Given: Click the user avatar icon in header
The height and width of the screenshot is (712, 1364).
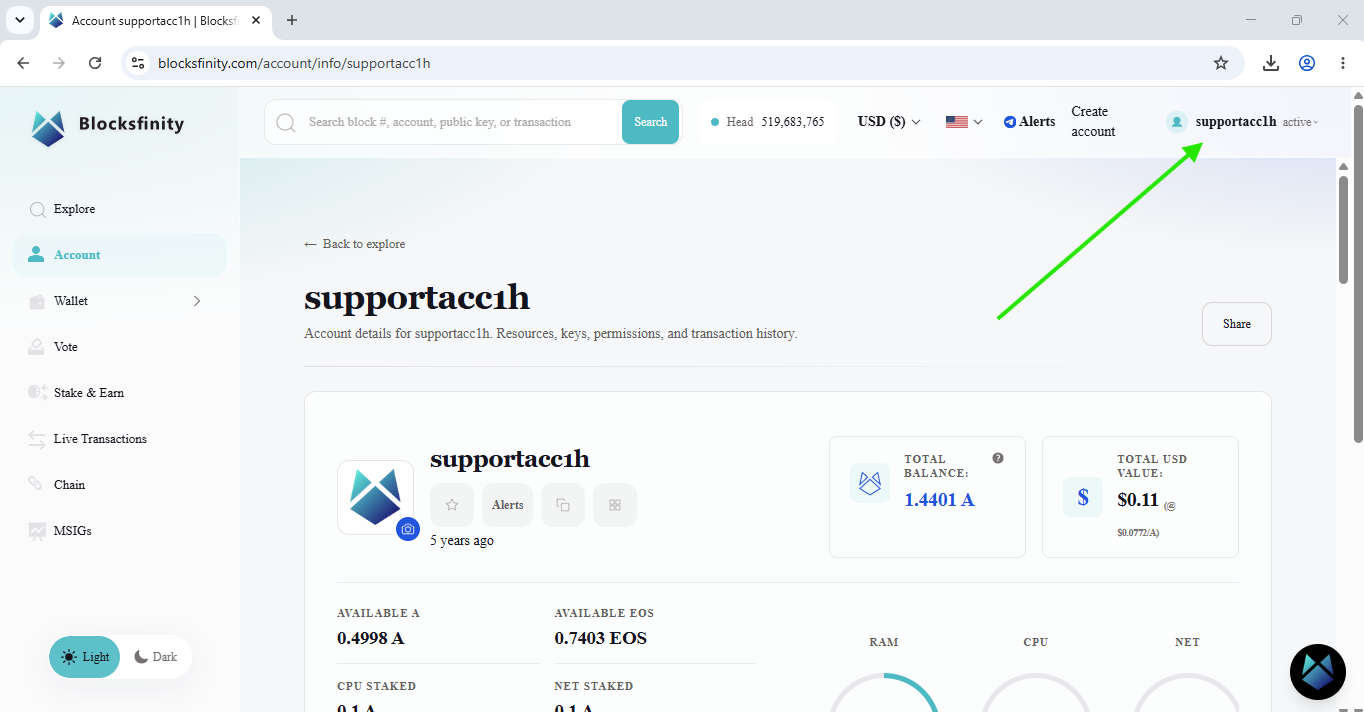Looking at the screenshot, I should (1177, 122).
